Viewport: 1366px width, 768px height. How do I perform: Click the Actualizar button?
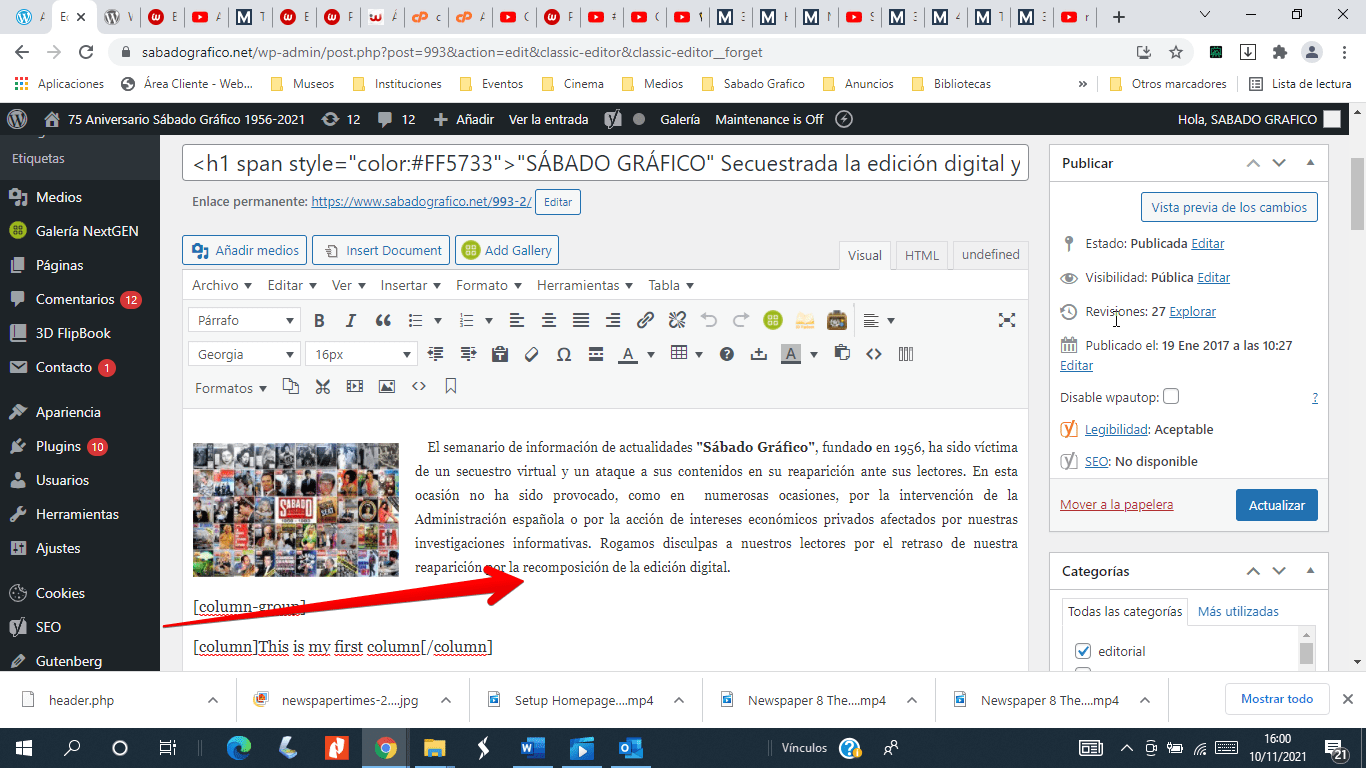click(1277, 505)
